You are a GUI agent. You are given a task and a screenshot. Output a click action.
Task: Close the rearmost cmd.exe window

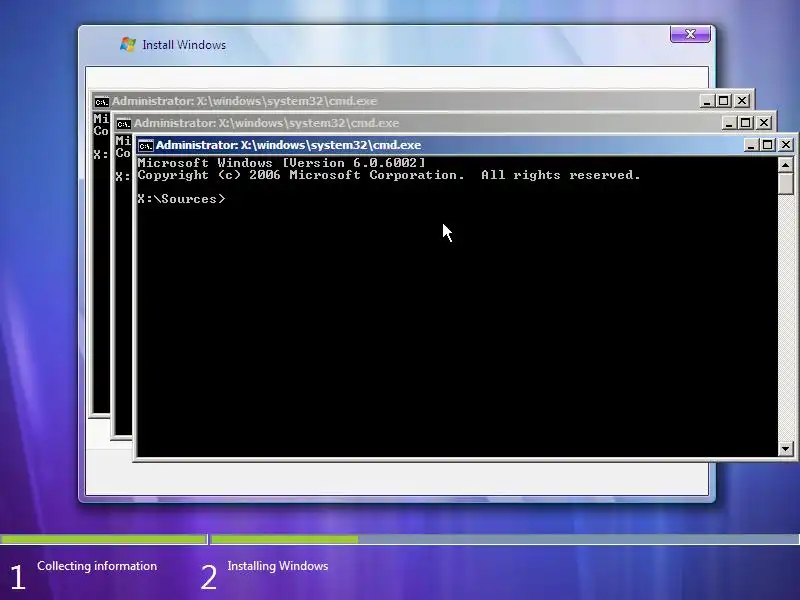tap(742, 101)
